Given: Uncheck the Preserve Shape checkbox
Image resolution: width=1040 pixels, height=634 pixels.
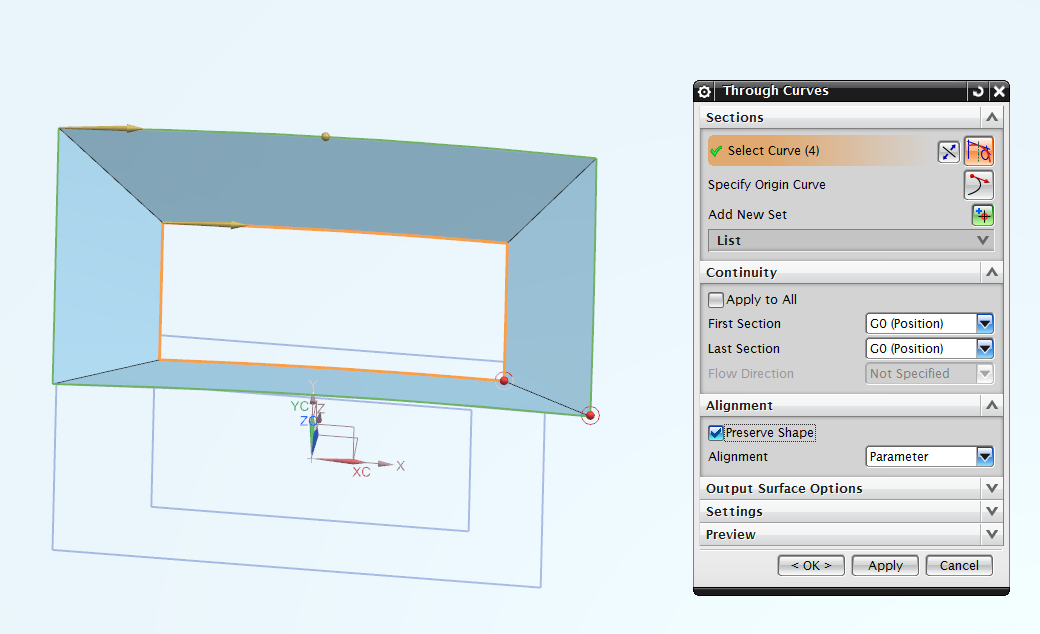Looking at the screenshot, I should click(x=716, y=433).
